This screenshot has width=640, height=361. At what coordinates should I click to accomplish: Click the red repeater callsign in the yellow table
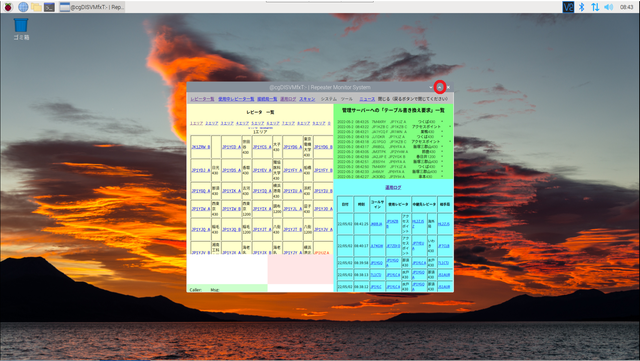click(321, 253)
